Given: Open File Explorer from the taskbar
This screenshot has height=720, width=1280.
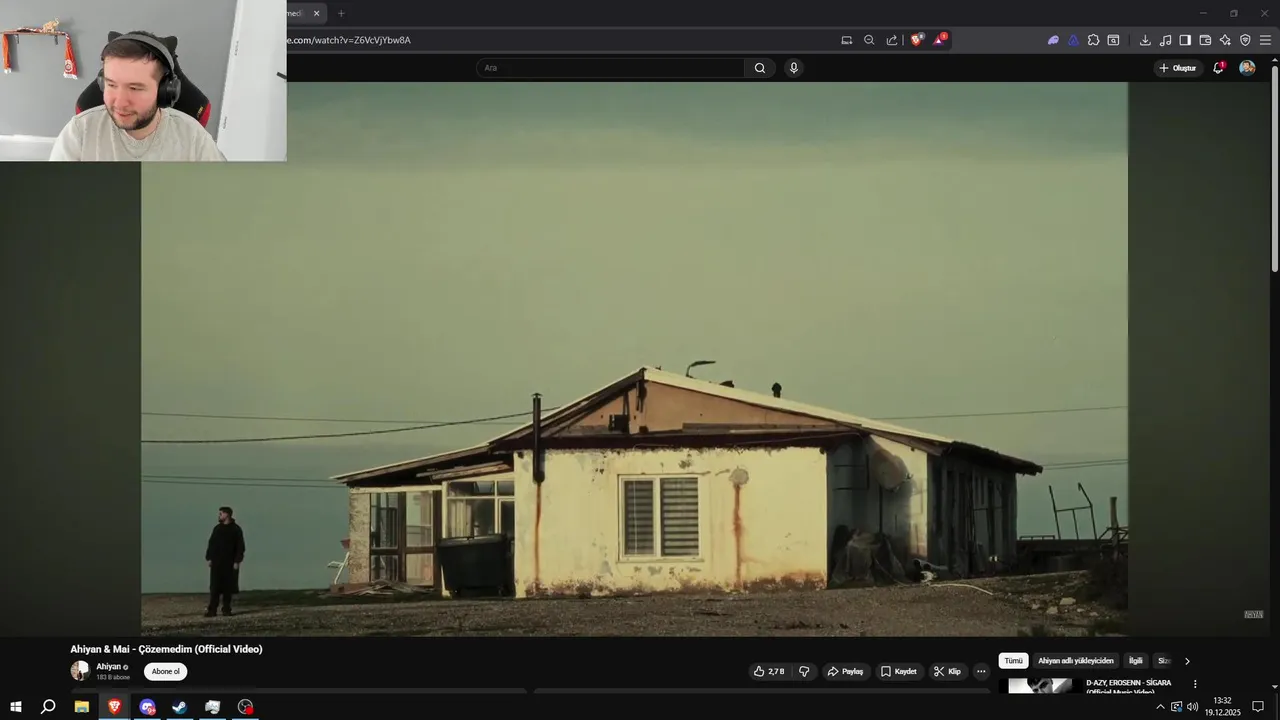Looking at the screenshot, I should point(82,707).
